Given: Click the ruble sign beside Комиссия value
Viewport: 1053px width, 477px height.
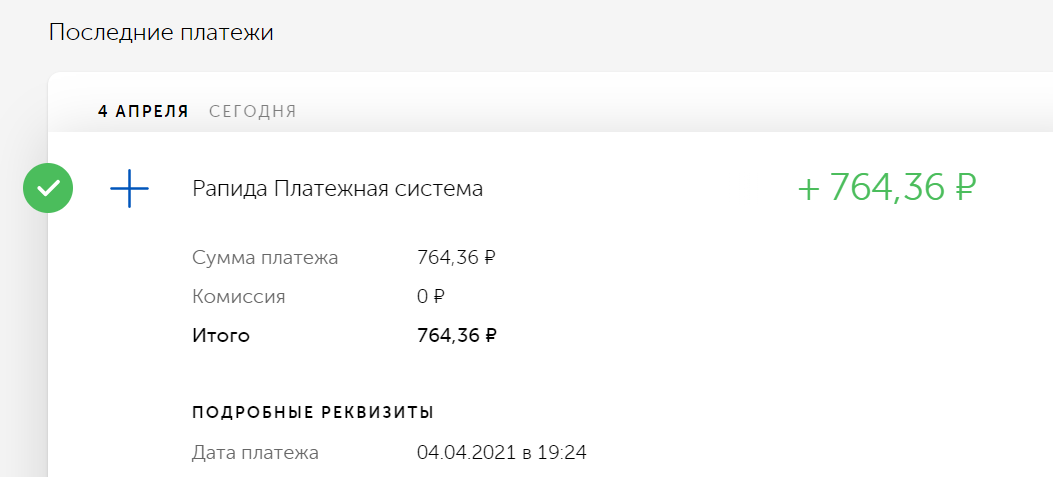Looking at the screenshot, I should 439,296.
